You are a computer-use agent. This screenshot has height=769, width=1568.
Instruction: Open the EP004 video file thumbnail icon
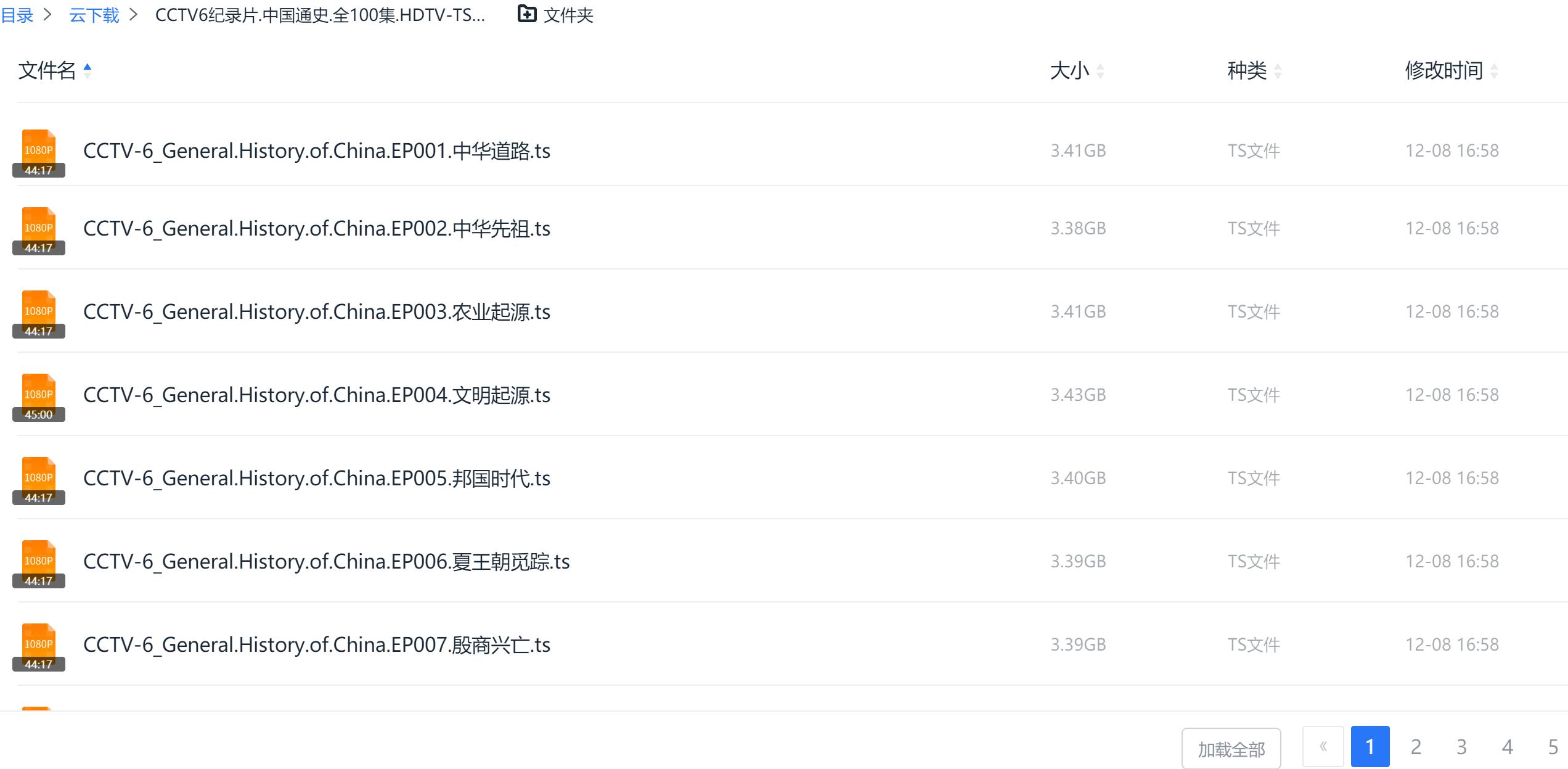[39, 397]
